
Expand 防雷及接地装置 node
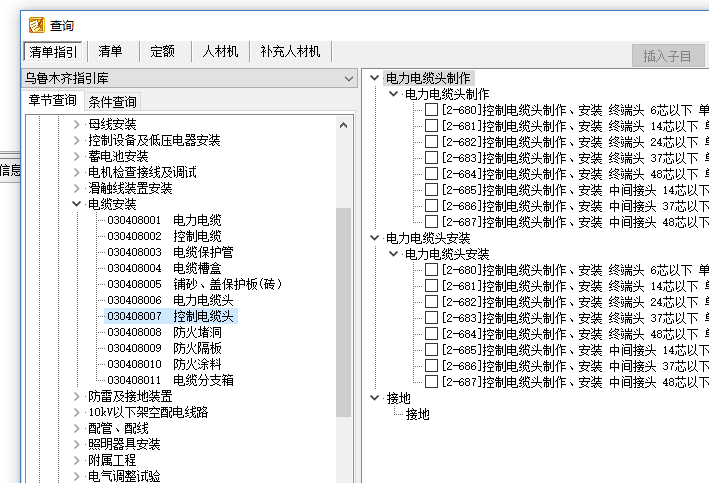(x=76, y=397)
